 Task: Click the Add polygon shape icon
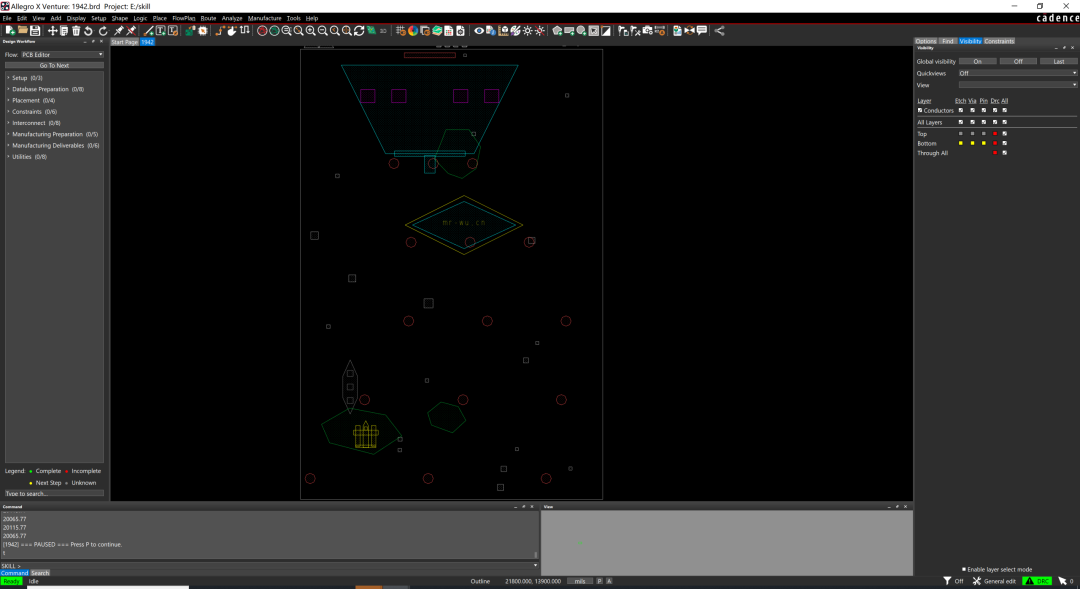pos(557,30)
